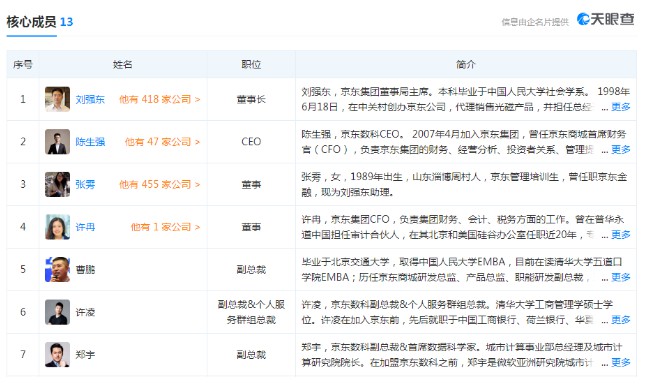Select the name 郑宇

tap(86, 355)
